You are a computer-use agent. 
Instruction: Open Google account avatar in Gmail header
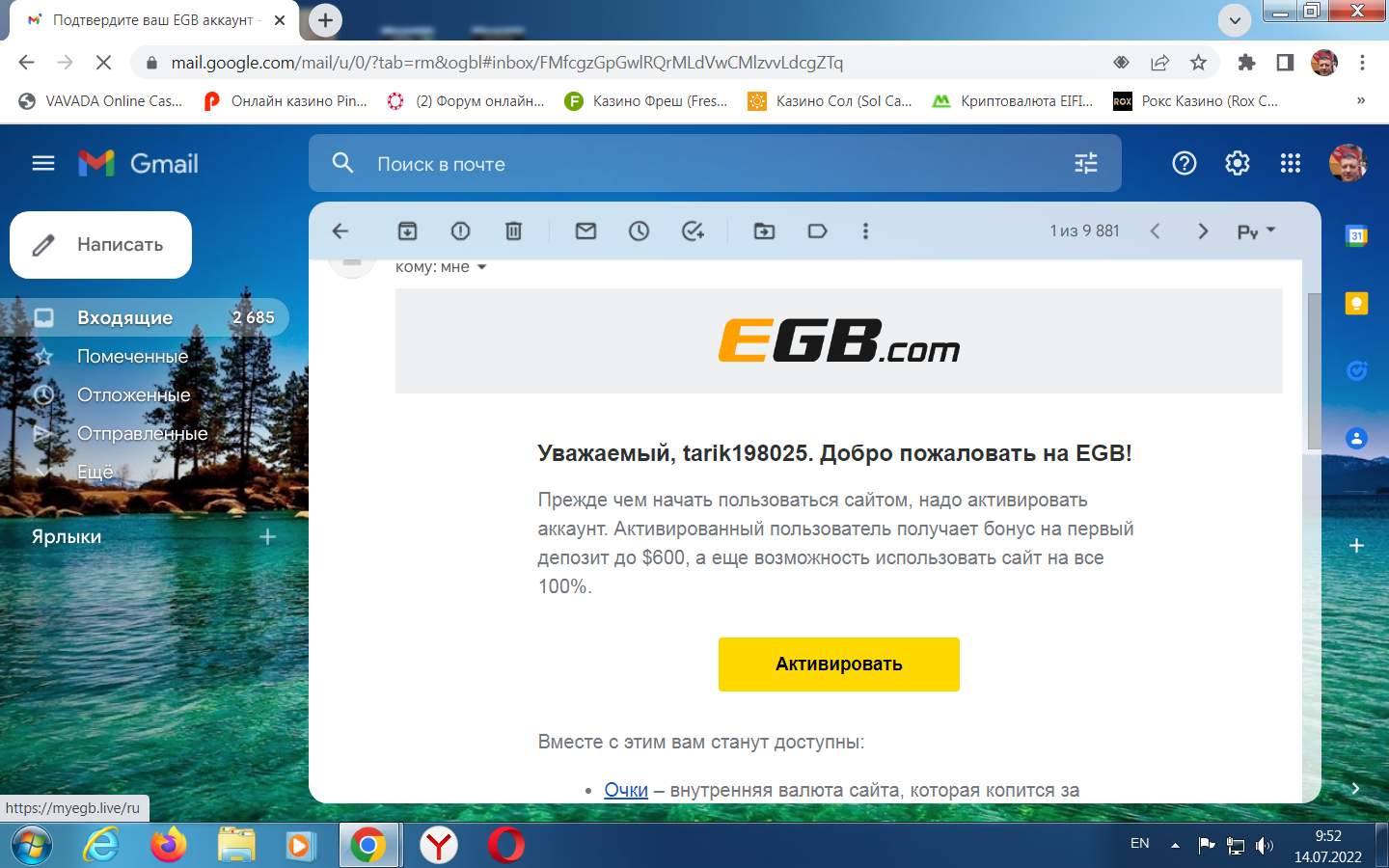tap(1348, 163)
